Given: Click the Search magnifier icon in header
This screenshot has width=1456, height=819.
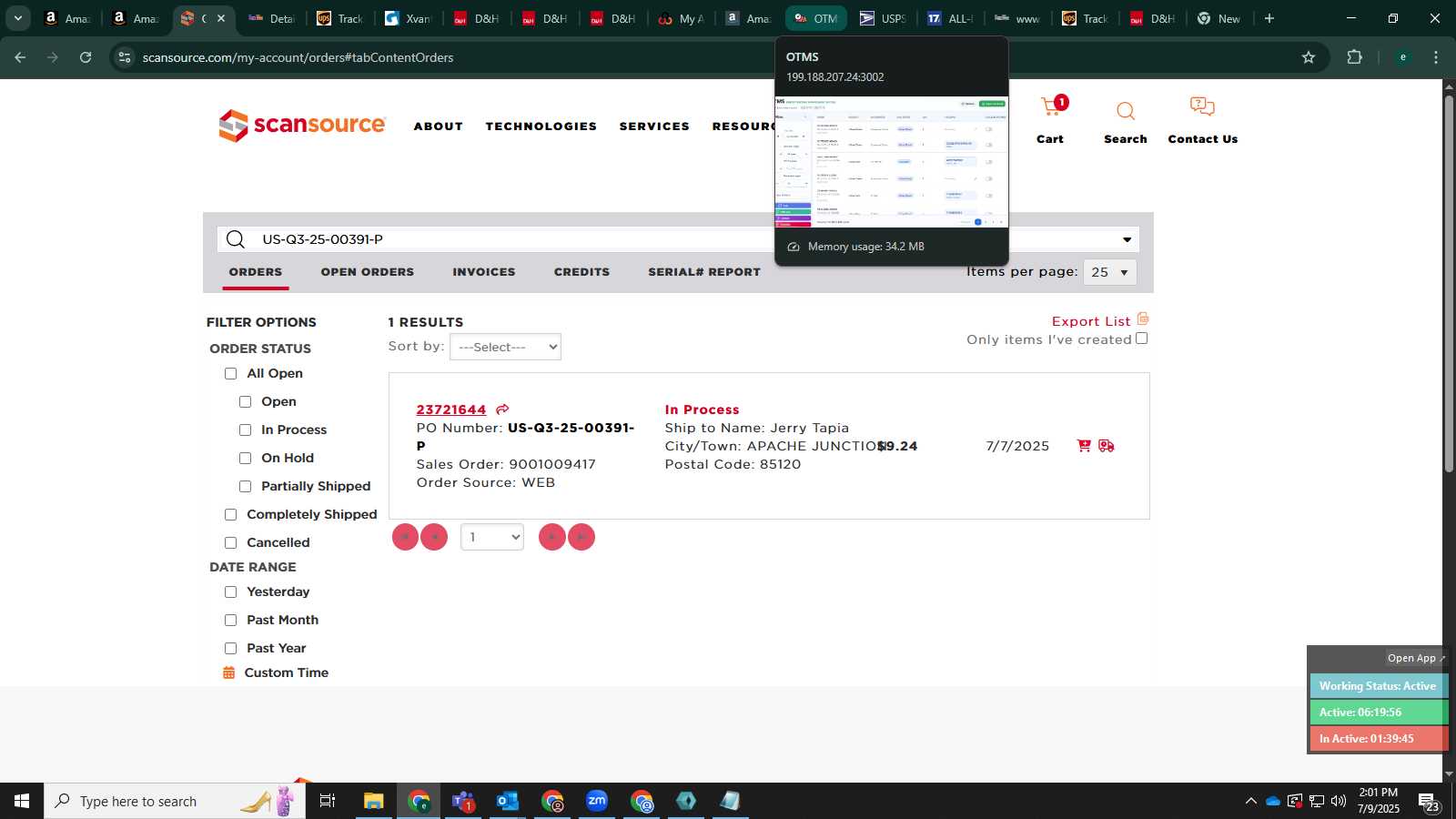Looking at the screenshot, I should (1126, 111).
